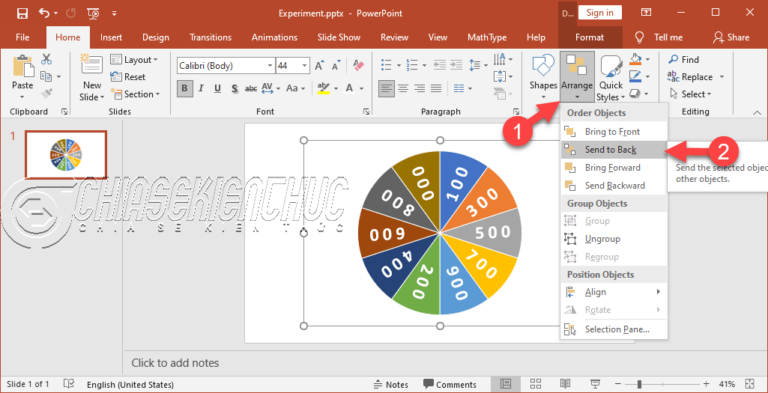Toggle Text Shadow formatting
Viewport: 768px width, 393px height.
[234, 89]
